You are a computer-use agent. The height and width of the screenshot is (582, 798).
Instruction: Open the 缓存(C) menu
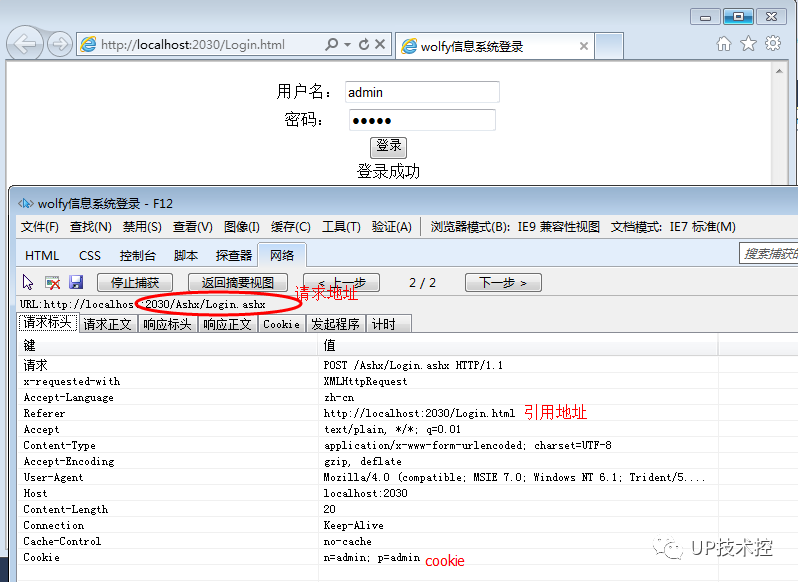coord(291,227)
